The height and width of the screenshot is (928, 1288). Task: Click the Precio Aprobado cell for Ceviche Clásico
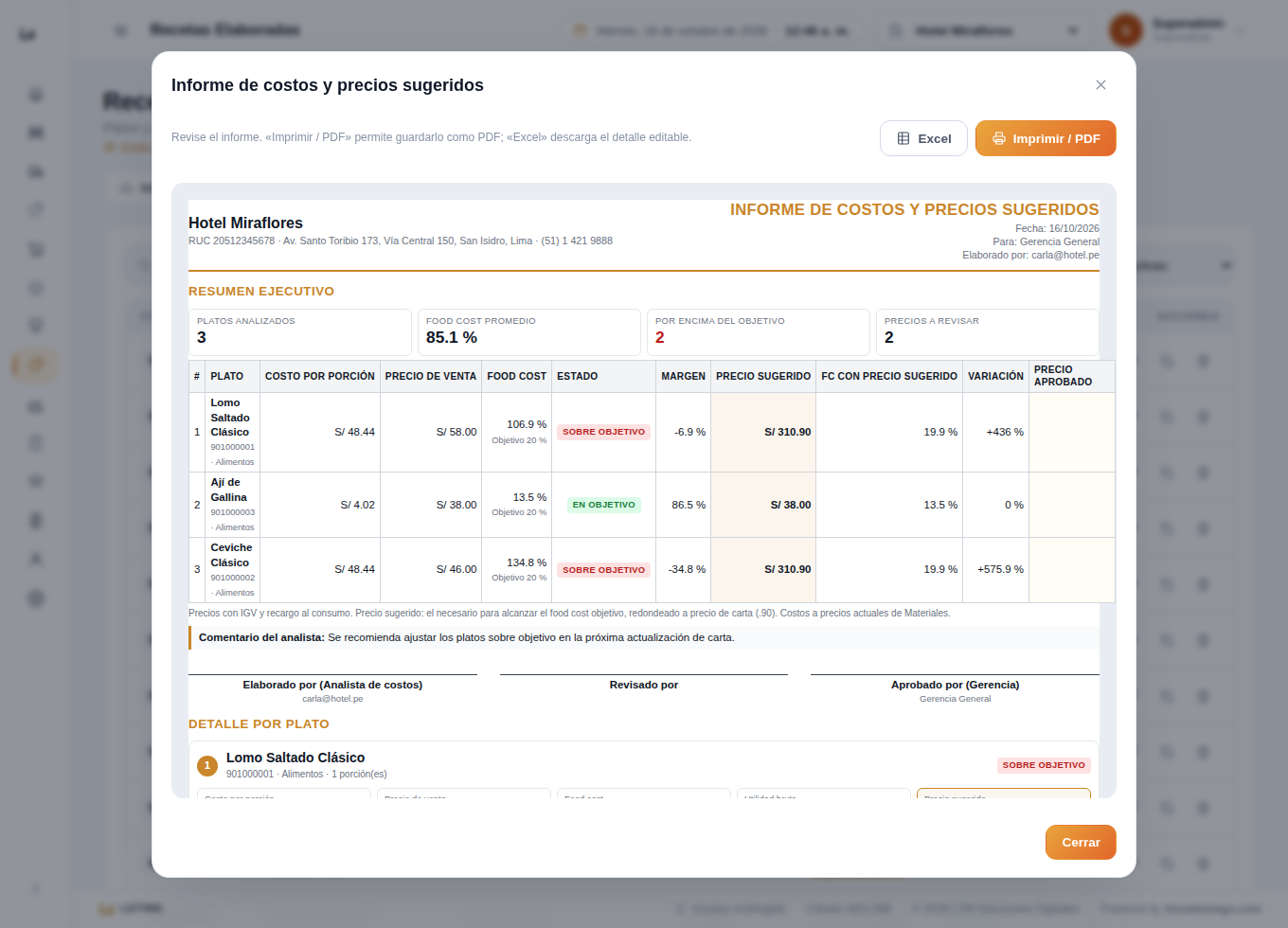pyautogui.click(x=1072, y=570)
